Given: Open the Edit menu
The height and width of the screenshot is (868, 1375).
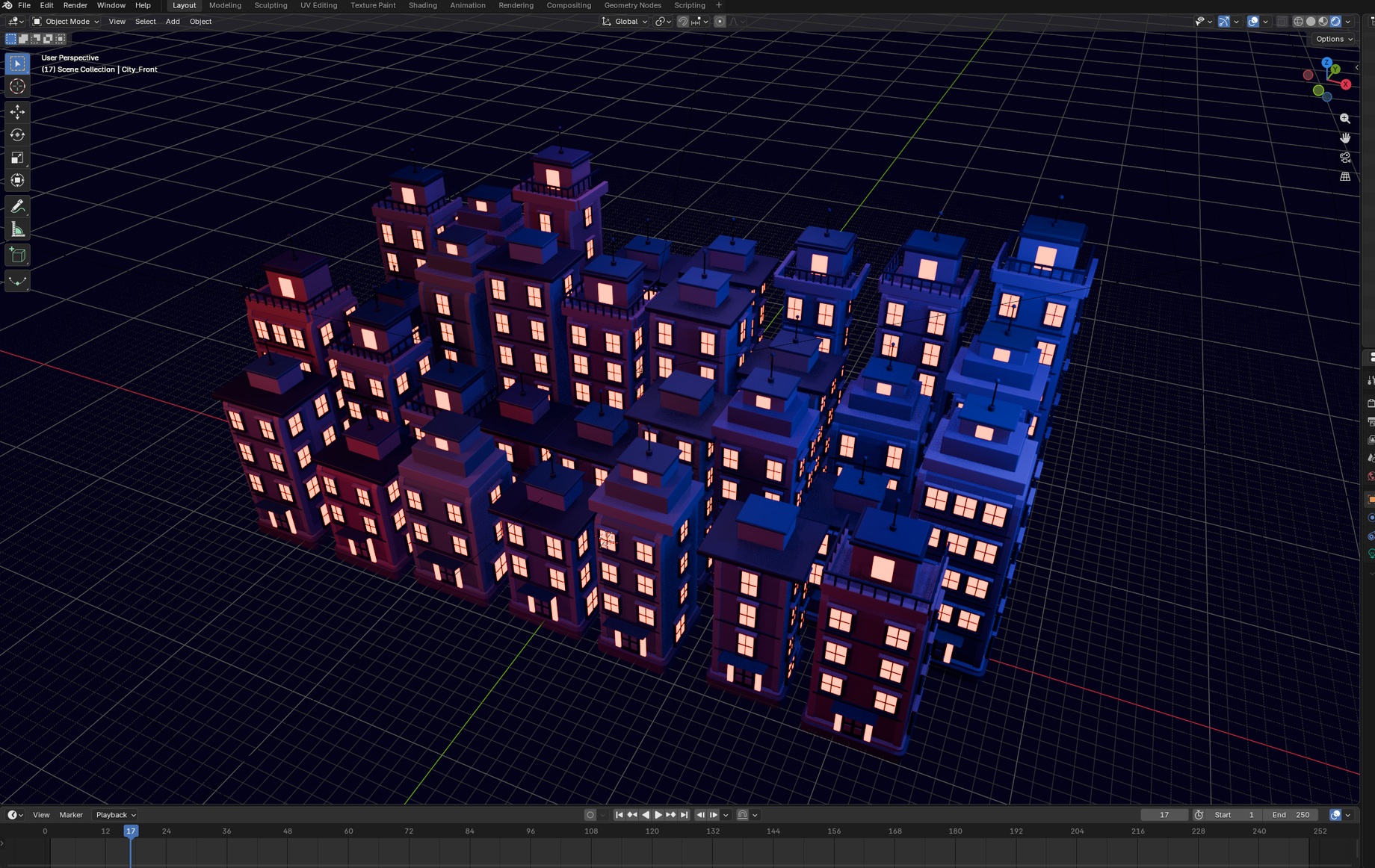Looking at the screenshot, I should [x=46, y=5].
